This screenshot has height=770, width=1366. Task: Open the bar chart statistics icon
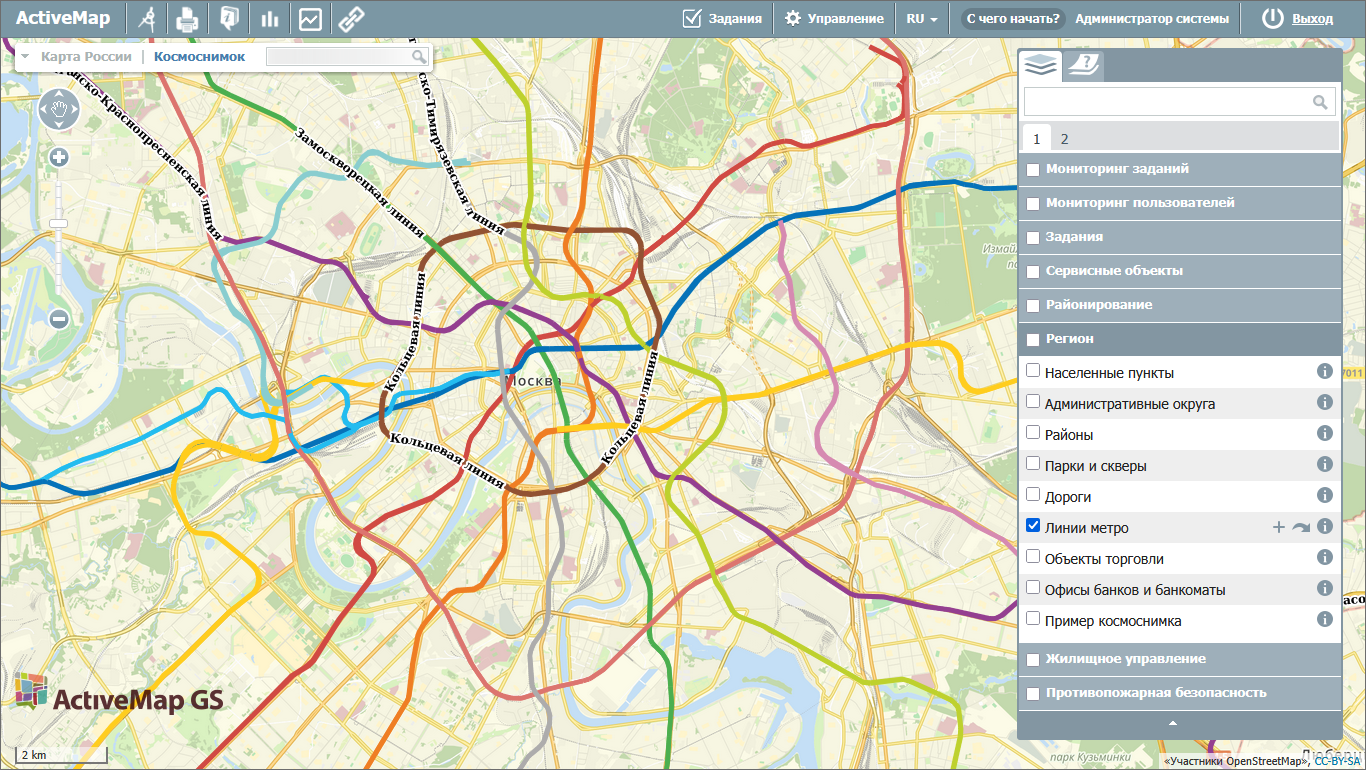click(270, 19)
